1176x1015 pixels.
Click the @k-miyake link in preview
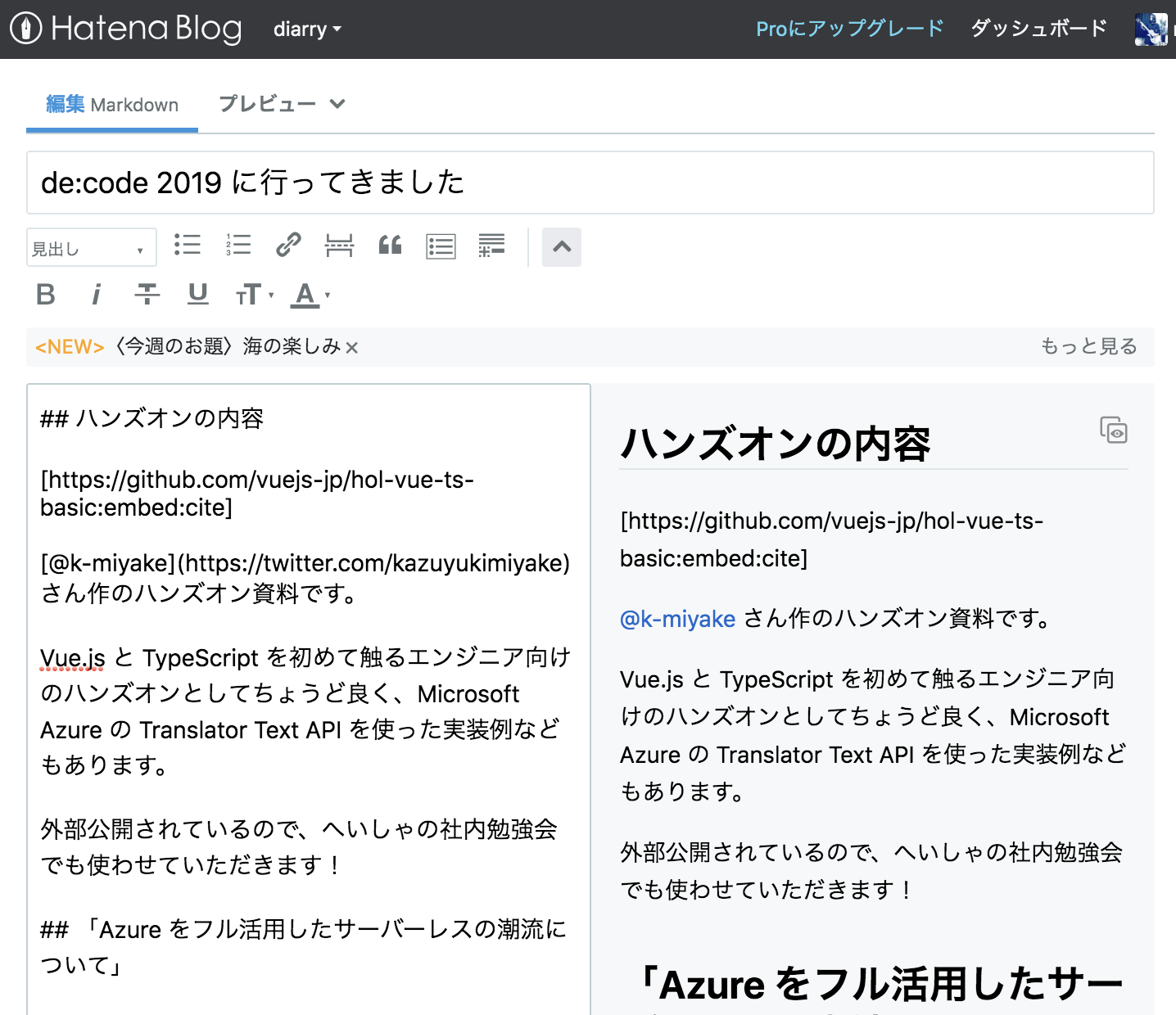677,619
